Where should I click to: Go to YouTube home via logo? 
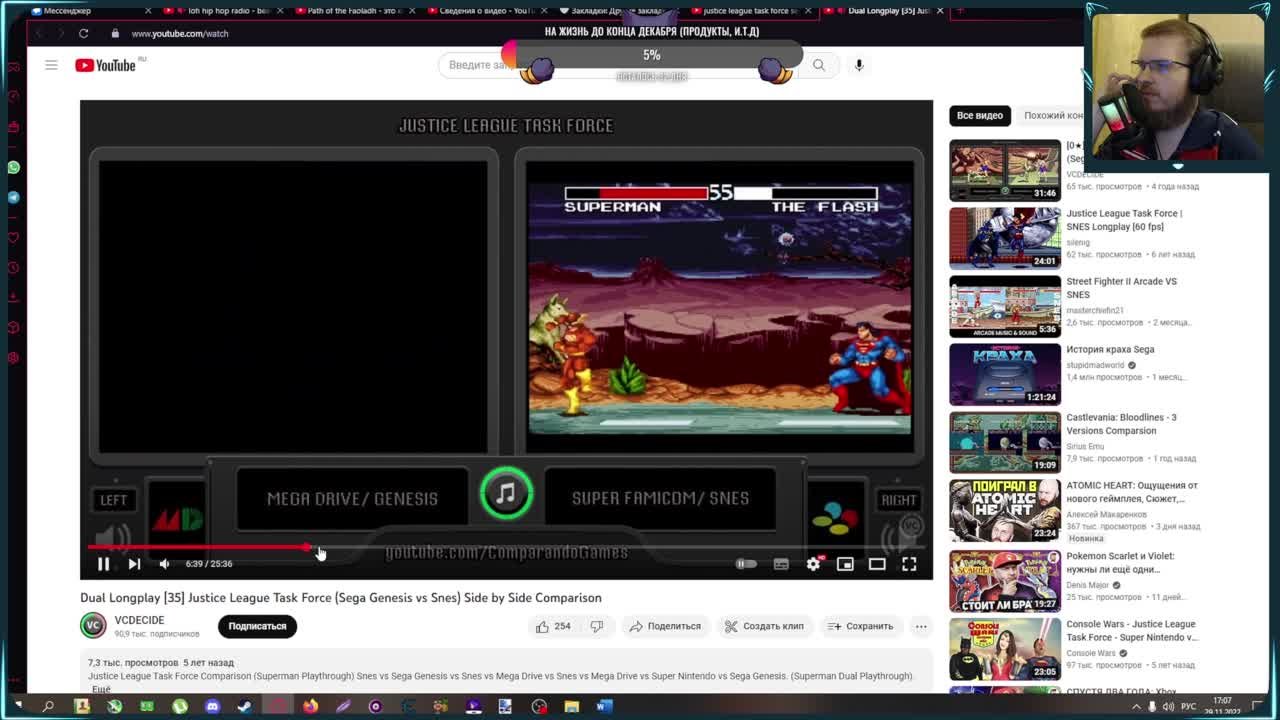tap(106, 65)
